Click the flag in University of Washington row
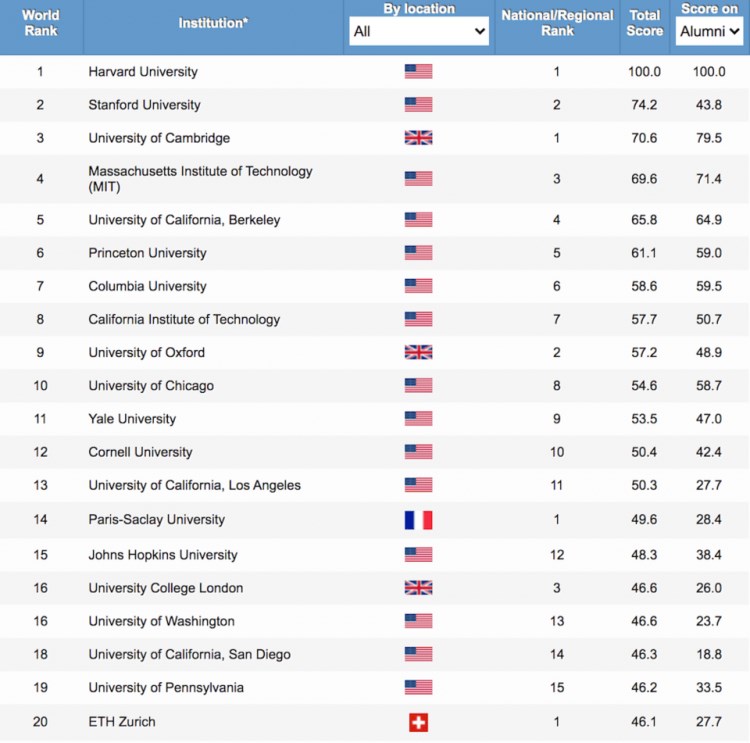This screenshot has width=750, height=743. click(419, 621)
